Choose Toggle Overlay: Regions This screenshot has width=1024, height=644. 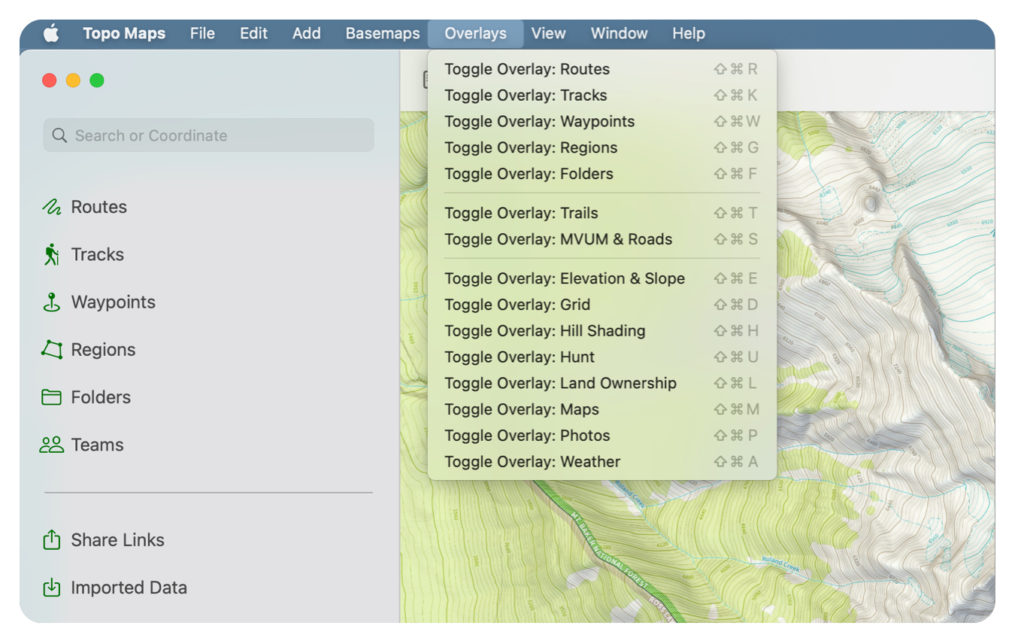tap(601, 148)
